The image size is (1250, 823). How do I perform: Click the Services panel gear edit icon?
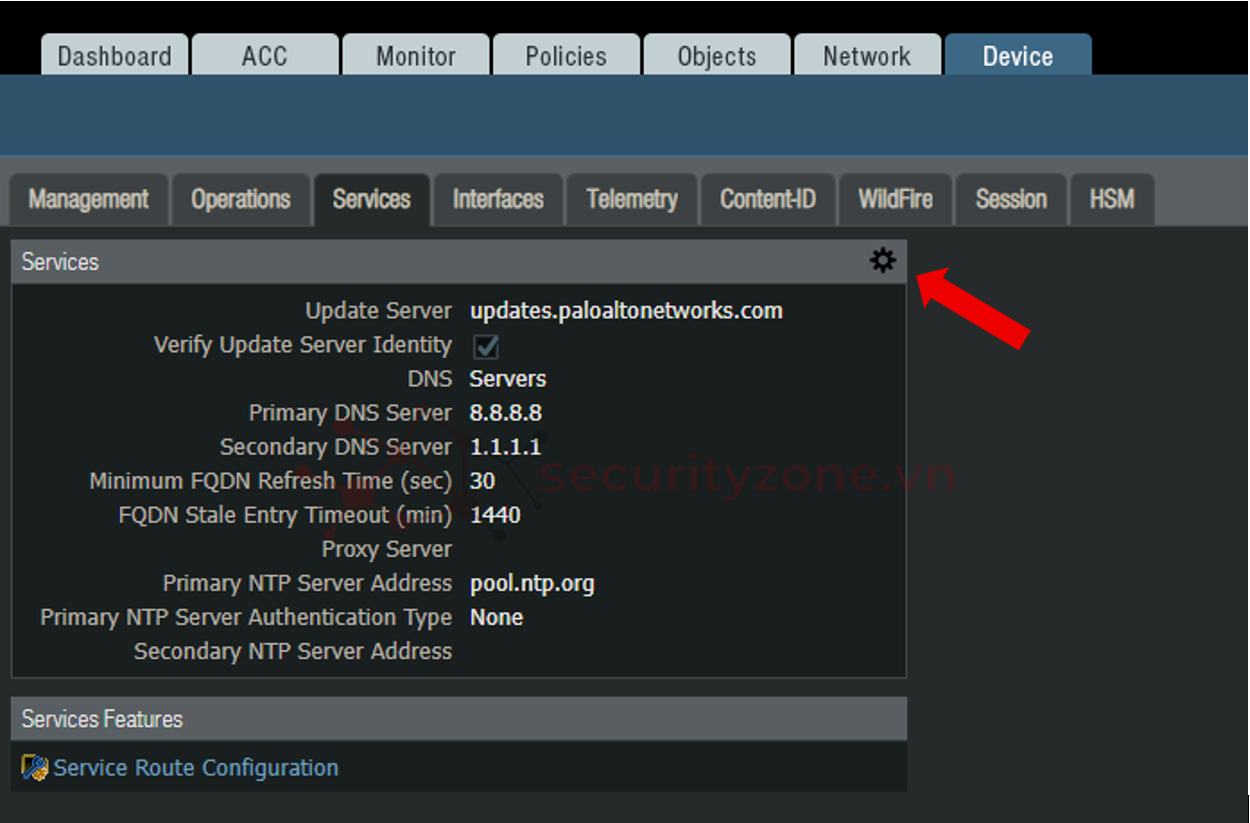pos(882,261)
